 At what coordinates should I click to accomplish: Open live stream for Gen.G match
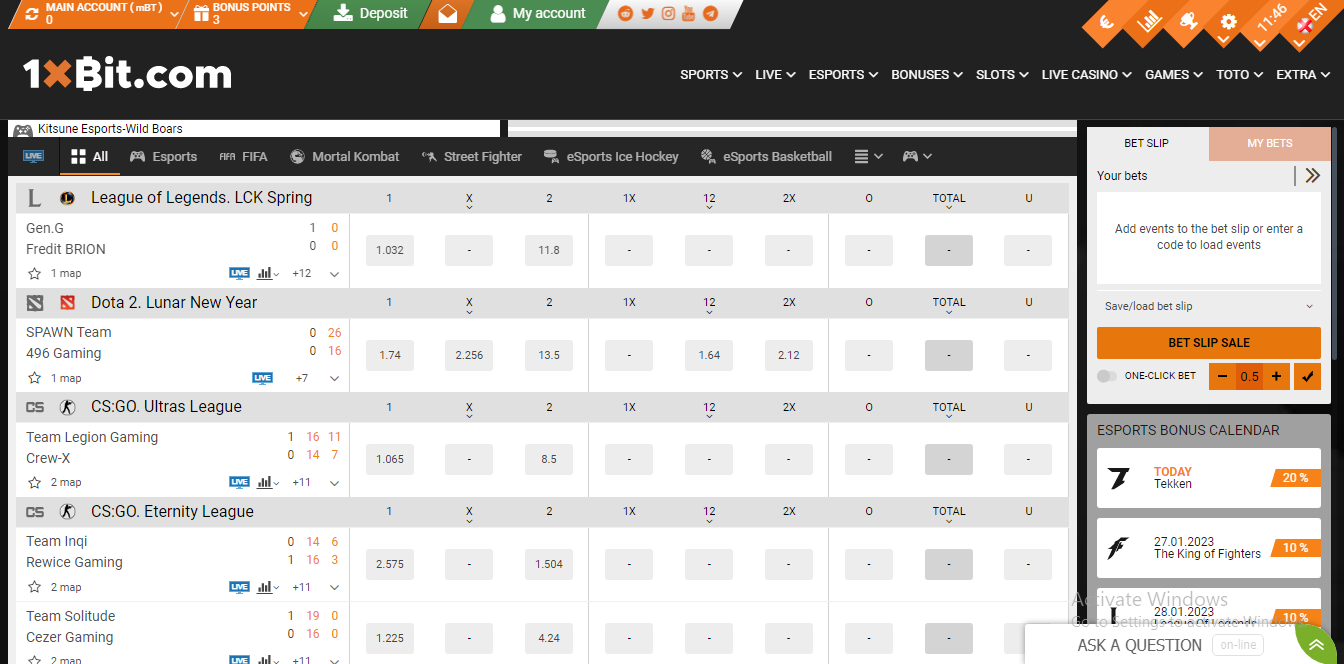[x=239, y=273]
